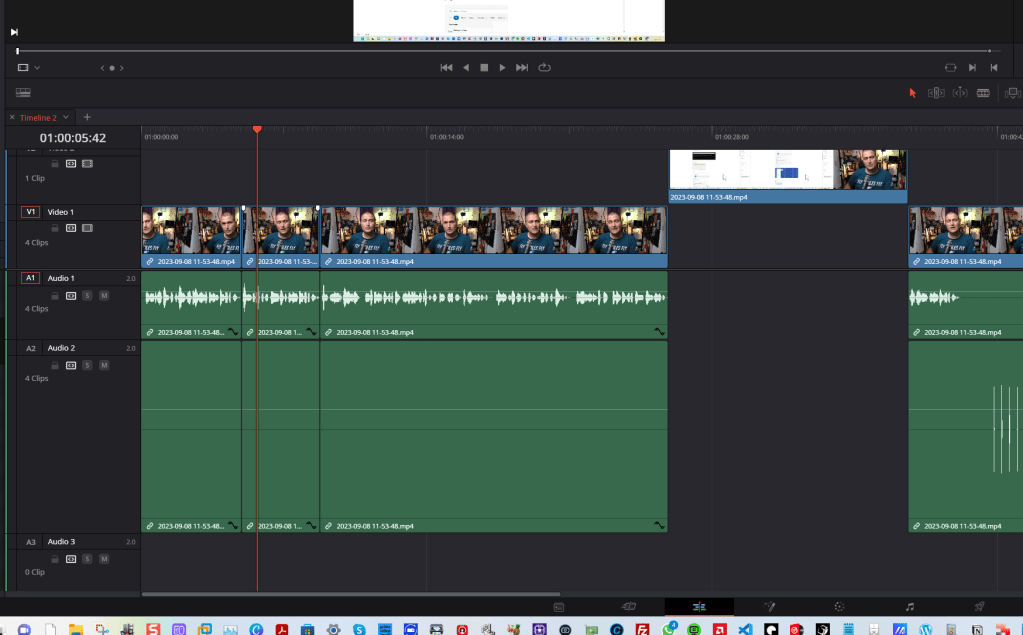Add a new timeline tab
The height and width of the screenshot is (635, 1023).
[x=87, y=117]
